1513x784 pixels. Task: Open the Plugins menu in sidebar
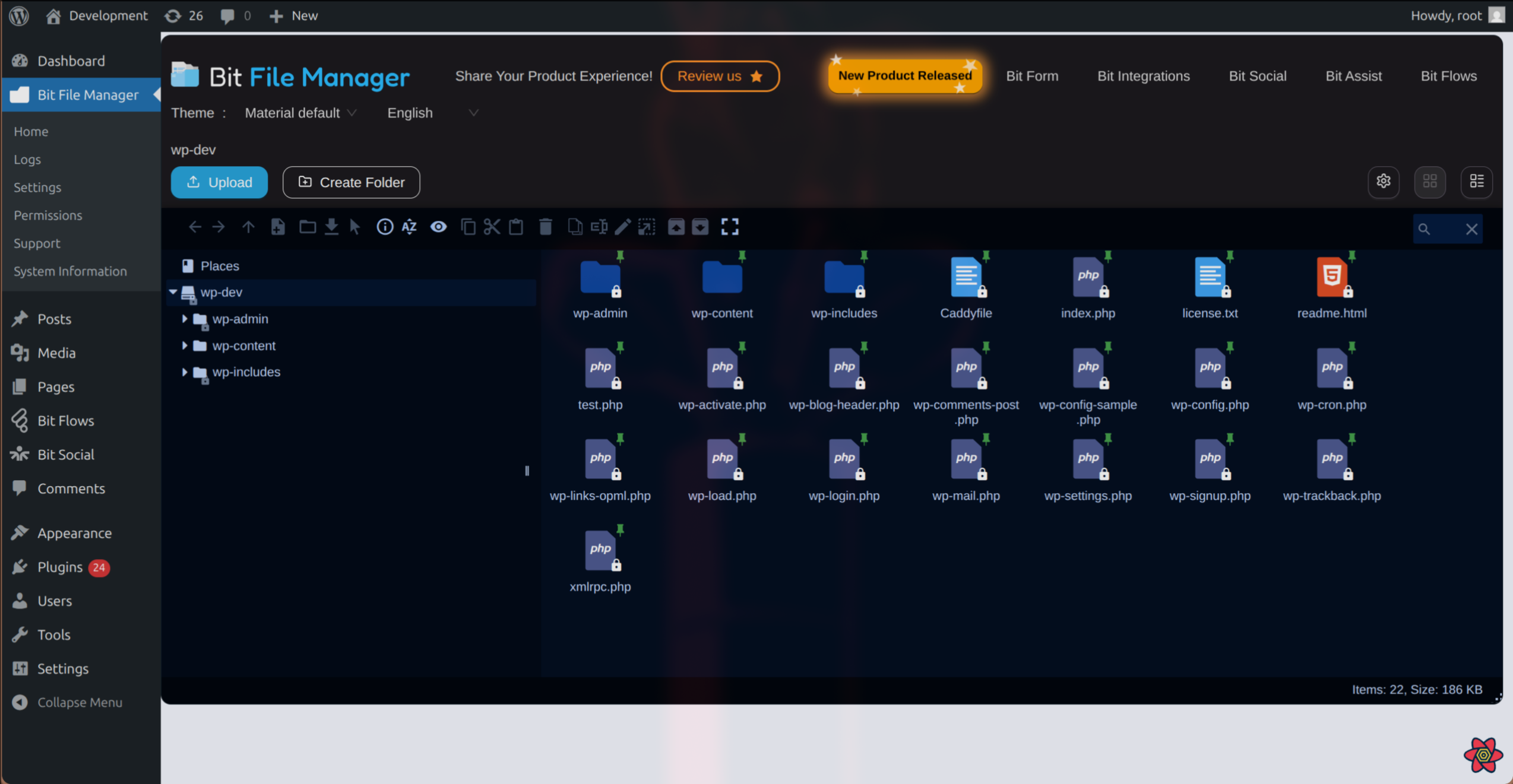coord(60,567)
